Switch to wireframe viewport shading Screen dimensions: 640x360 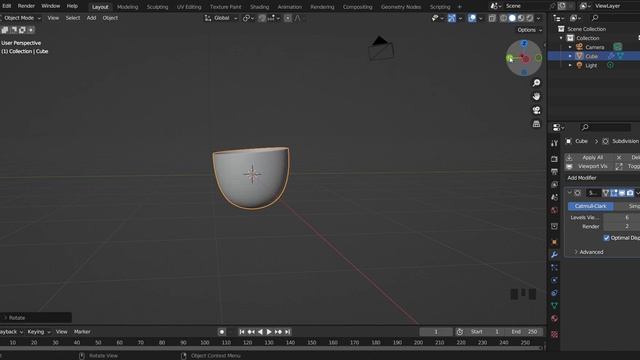504,18
